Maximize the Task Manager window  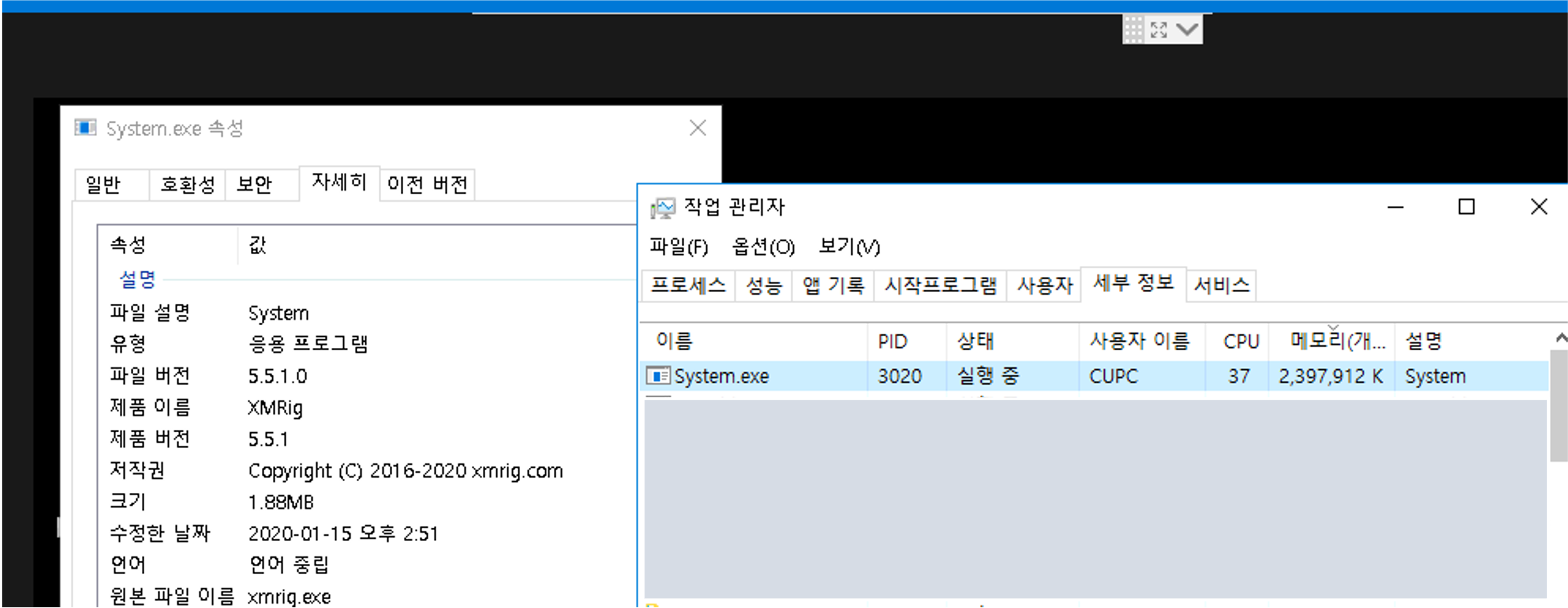pos(1466,208)
